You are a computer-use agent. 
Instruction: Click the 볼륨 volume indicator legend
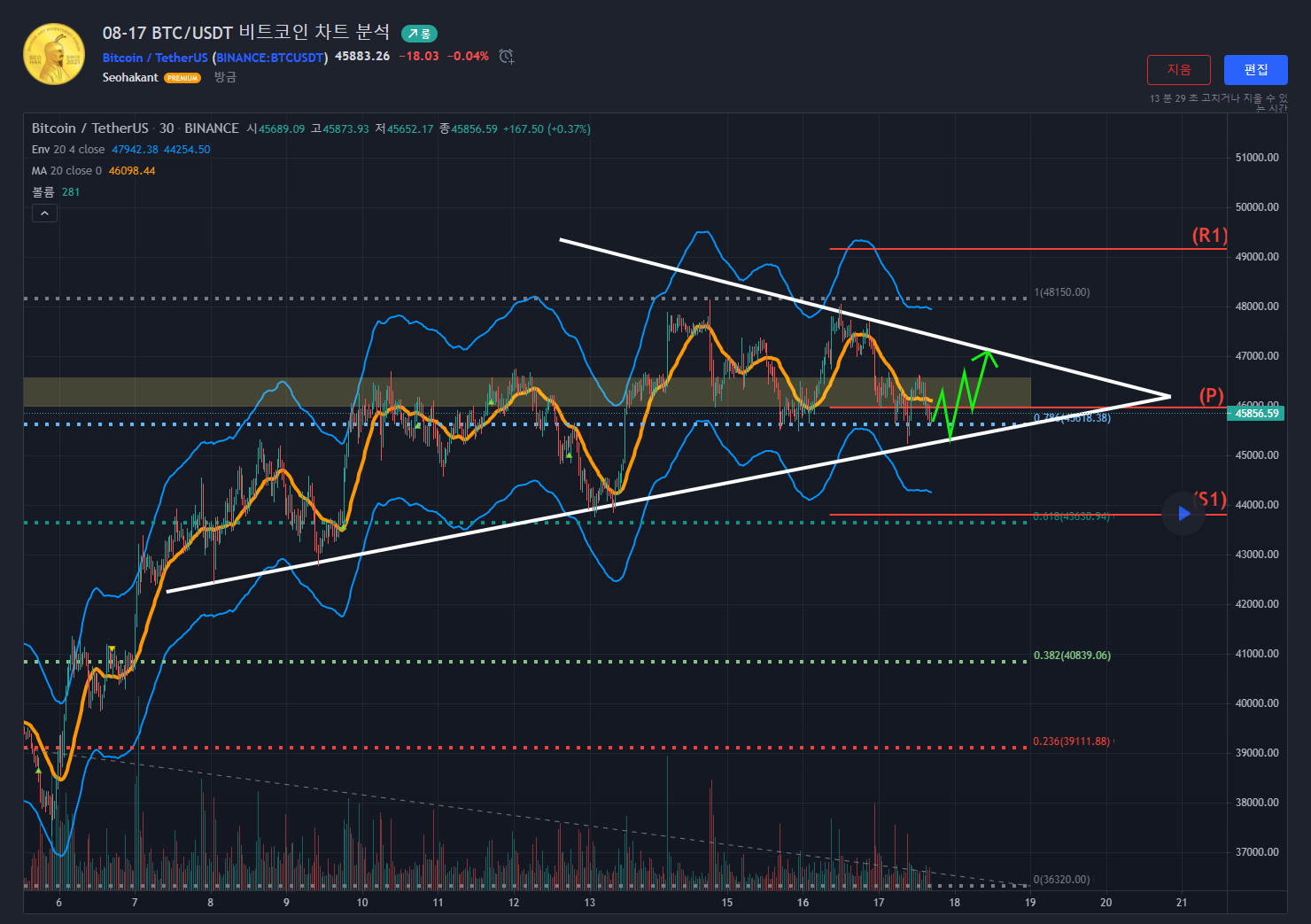coord(43,192)
